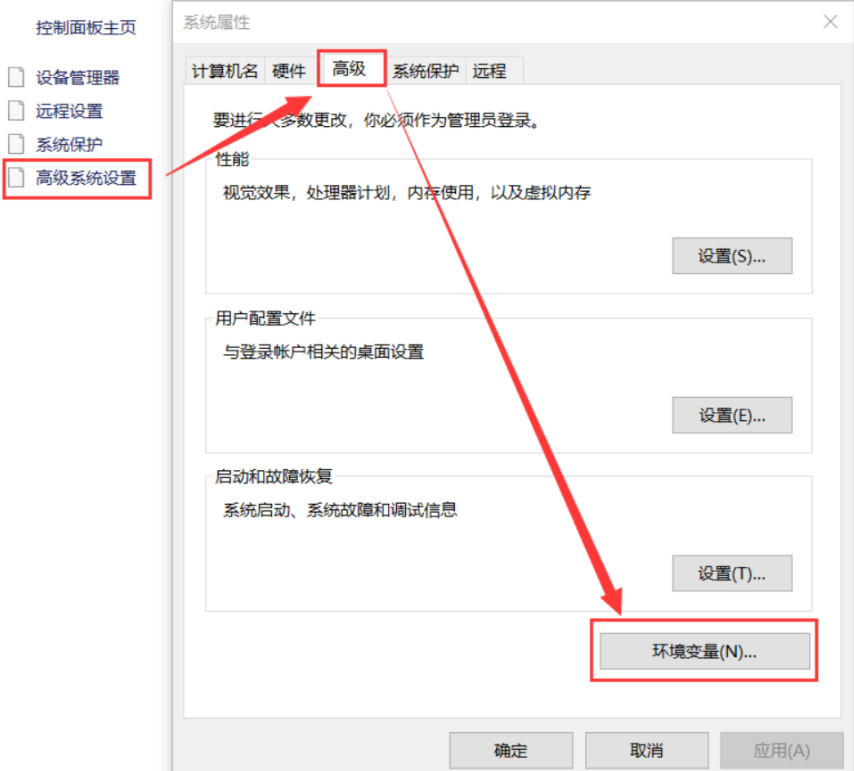Screen dimensions: 854x771
Task: Open 高级系统设置 in sidebar
Action: (x=86, y=178)
